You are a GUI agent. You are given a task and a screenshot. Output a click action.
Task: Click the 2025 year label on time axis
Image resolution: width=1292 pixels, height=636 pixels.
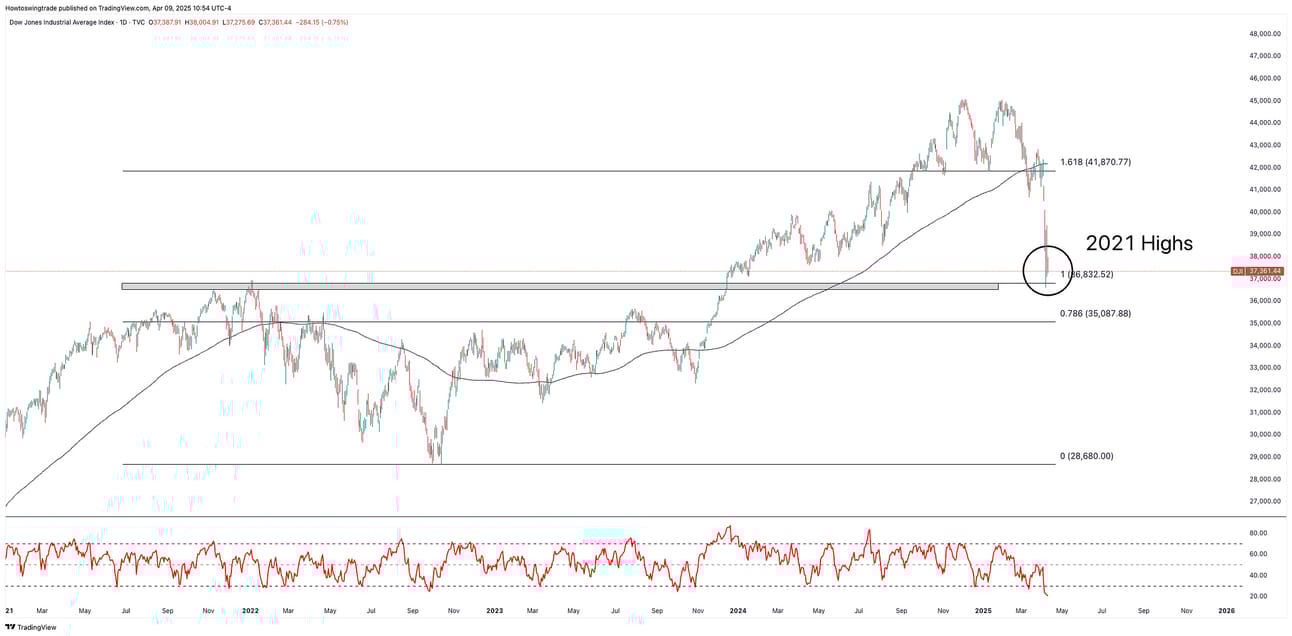982,610
